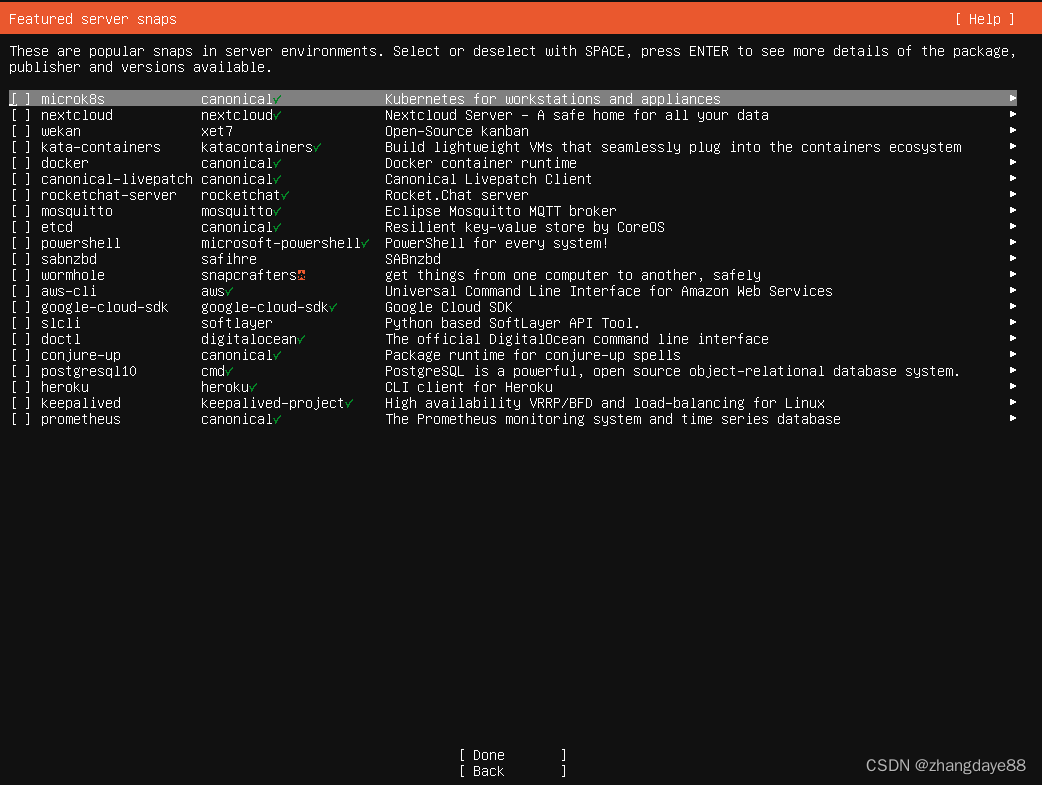
Task: Expand the wekan row details arrow
Action: coord(1013,130)
